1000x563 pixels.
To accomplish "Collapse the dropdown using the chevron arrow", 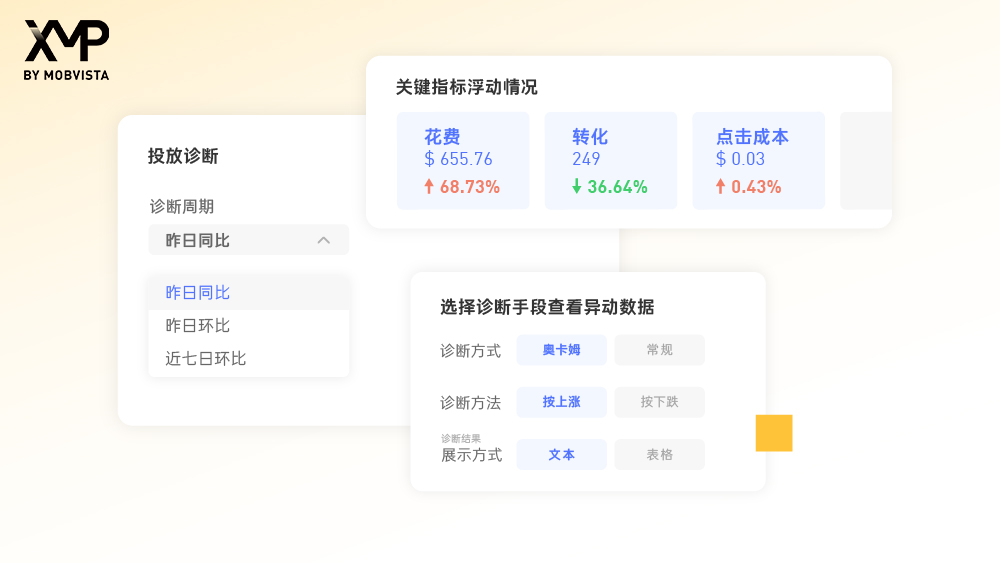I will pos(324,240).
